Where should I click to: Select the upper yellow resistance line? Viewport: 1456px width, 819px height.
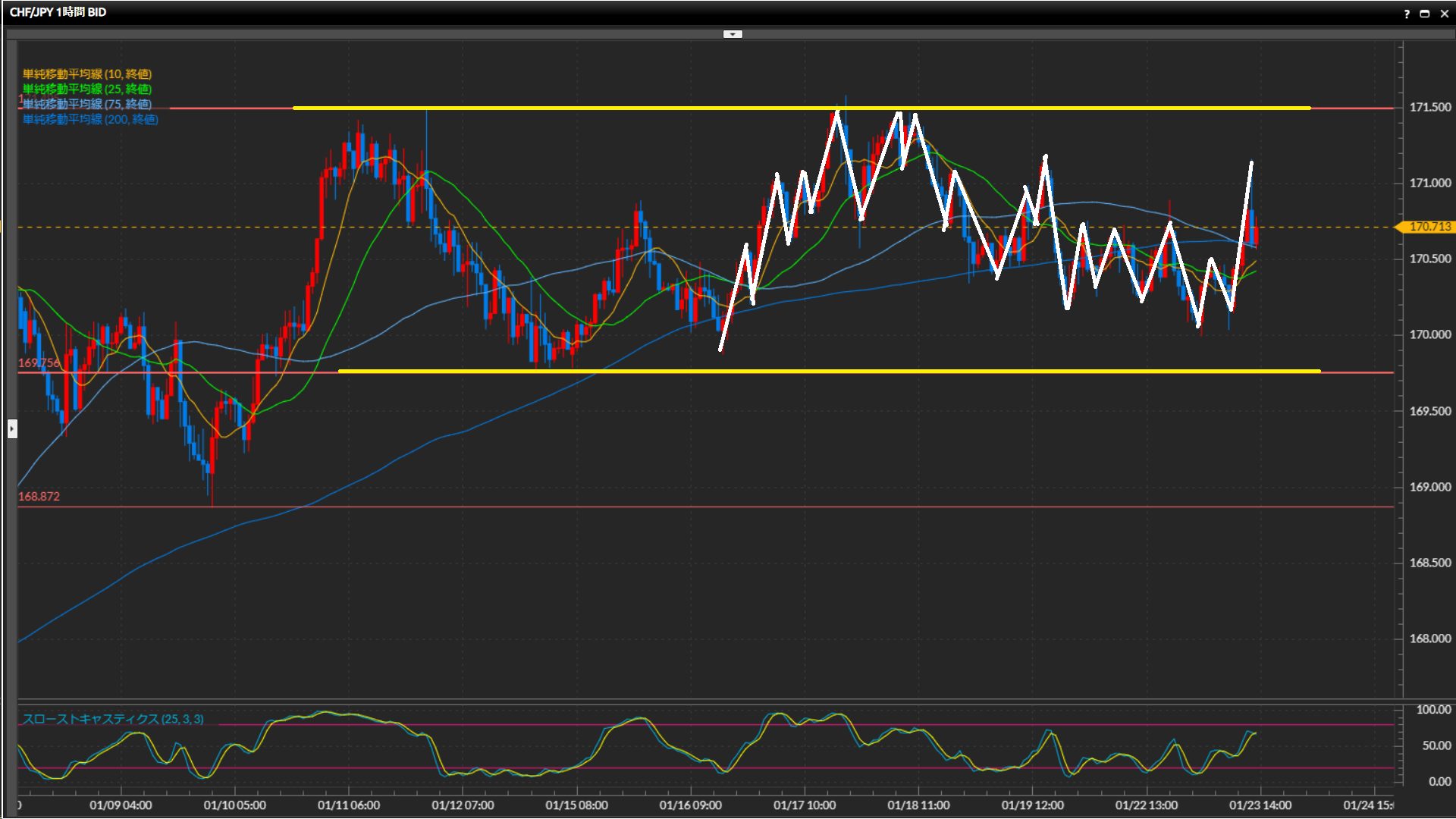(x=531, y=108)
